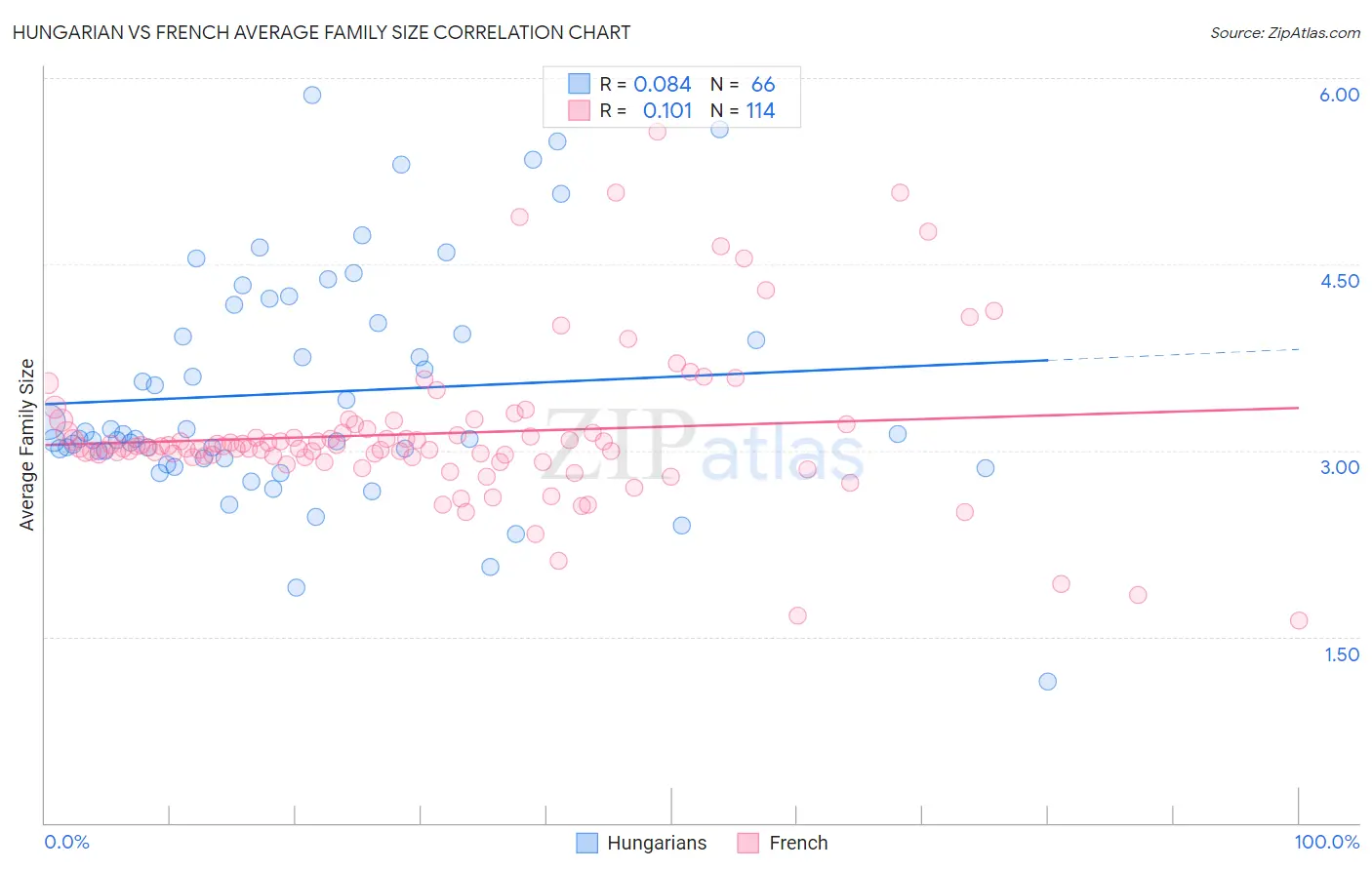The height and width of the screenshot is (870, 1372).
Task: Click the 4.50 y-axis tick label
Action: tap(1340, 281)
